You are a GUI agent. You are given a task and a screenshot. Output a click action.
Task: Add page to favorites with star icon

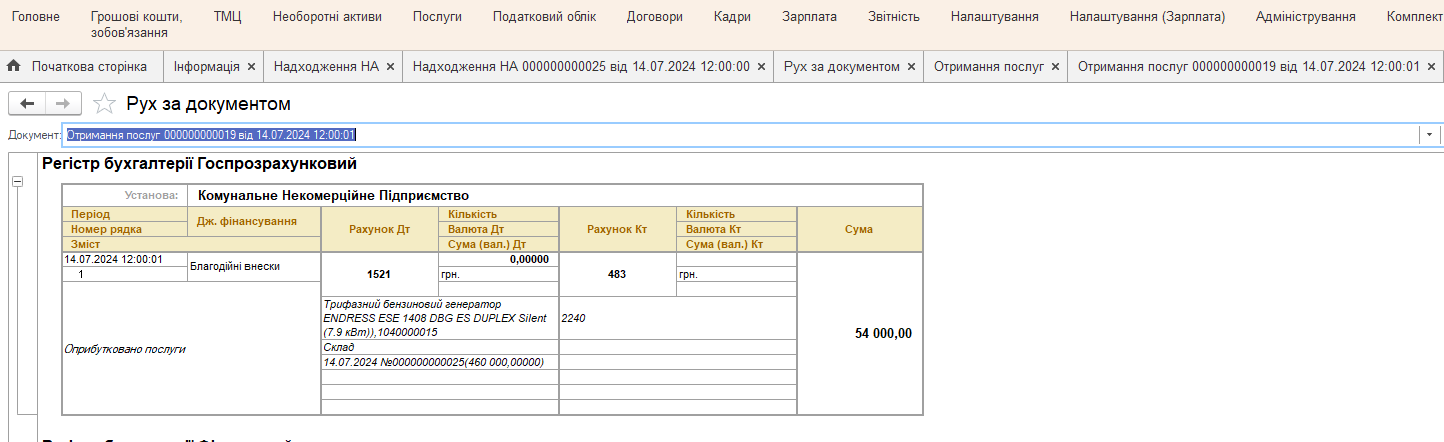click(103, 103)
